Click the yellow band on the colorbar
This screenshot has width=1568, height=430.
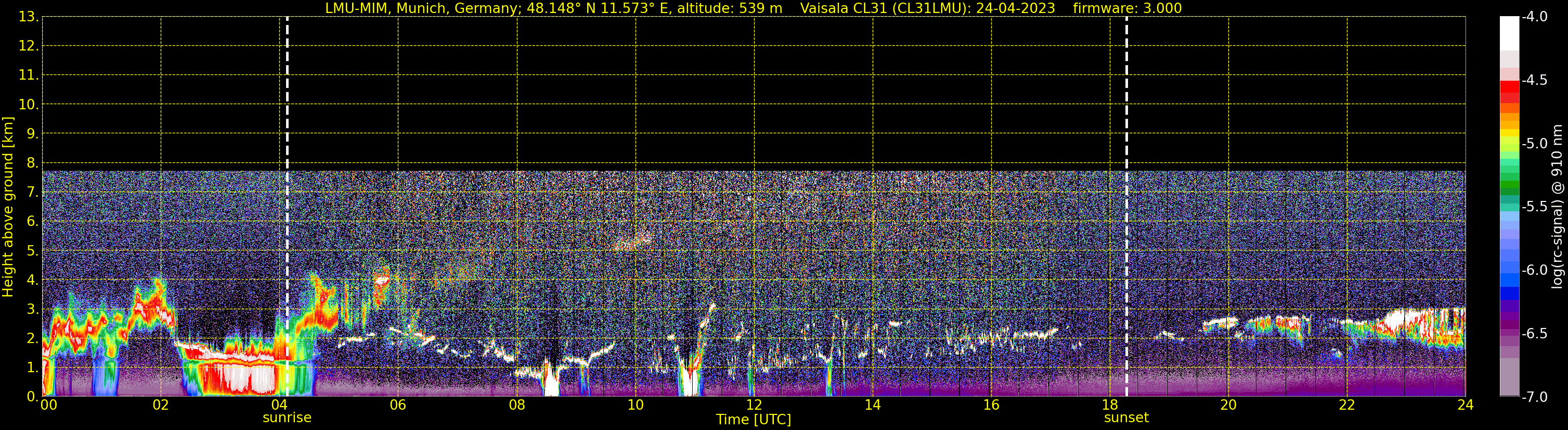point(1509,133)
